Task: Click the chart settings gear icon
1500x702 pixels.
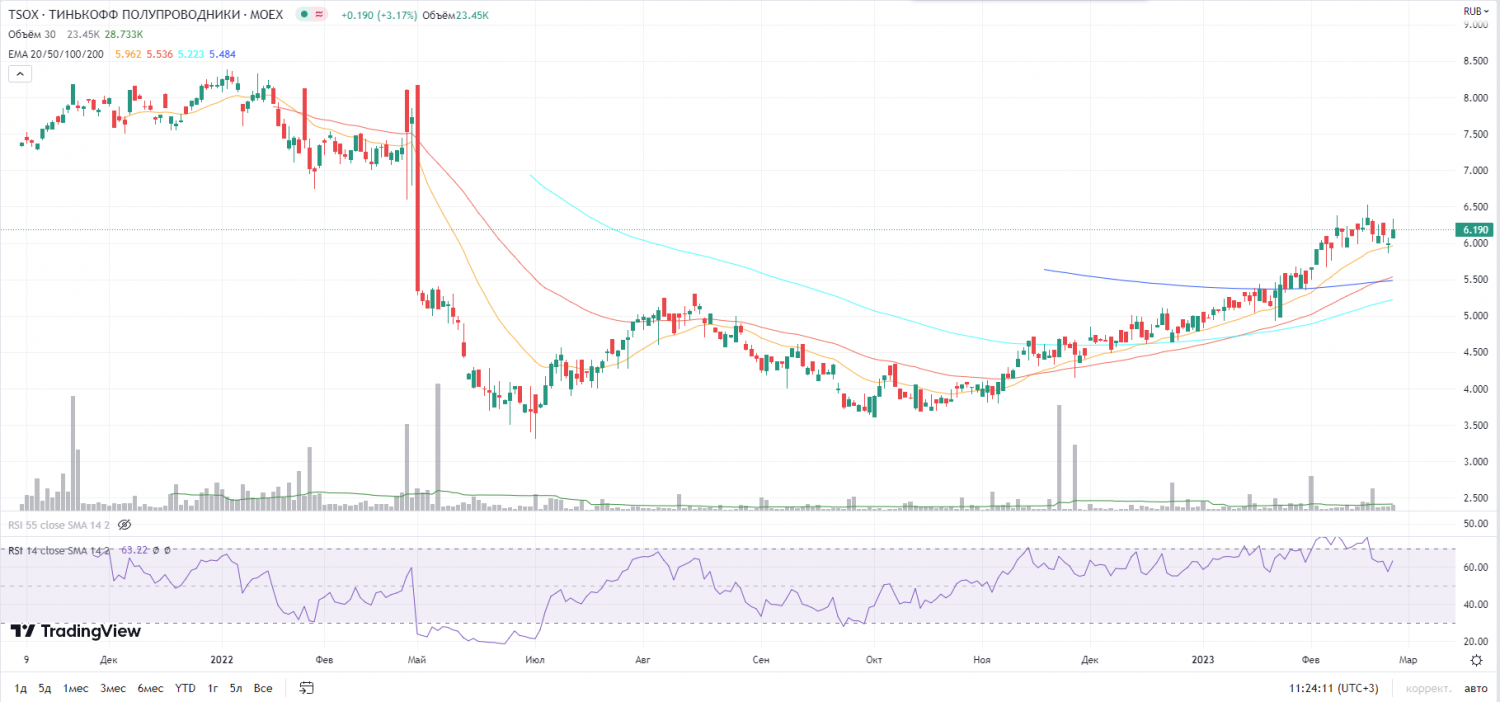Action: pyautogui.click(x=1476, y=660)
